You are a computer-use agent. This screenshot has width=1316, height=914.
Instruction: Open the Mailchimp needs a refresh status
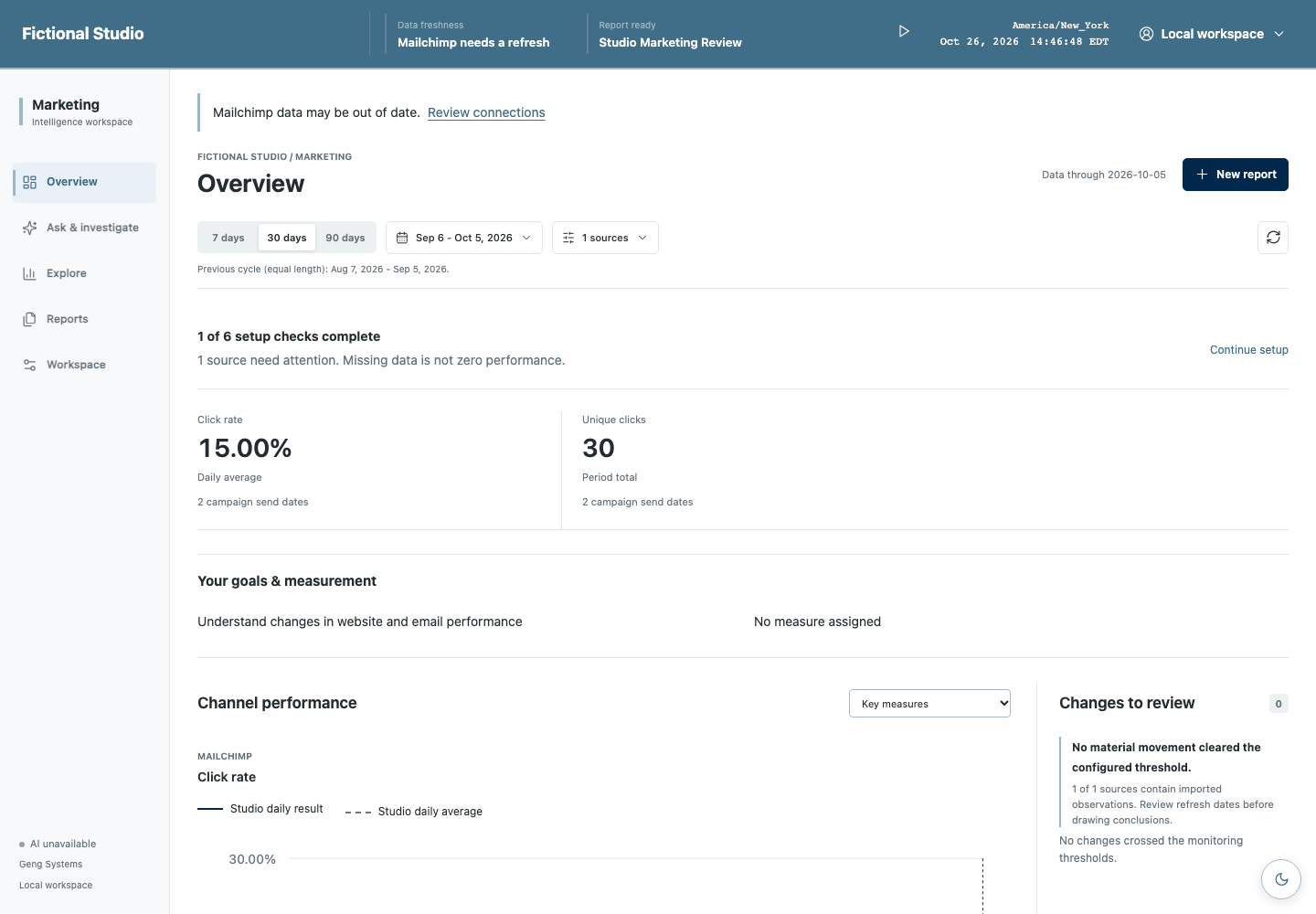click(473, 34)
